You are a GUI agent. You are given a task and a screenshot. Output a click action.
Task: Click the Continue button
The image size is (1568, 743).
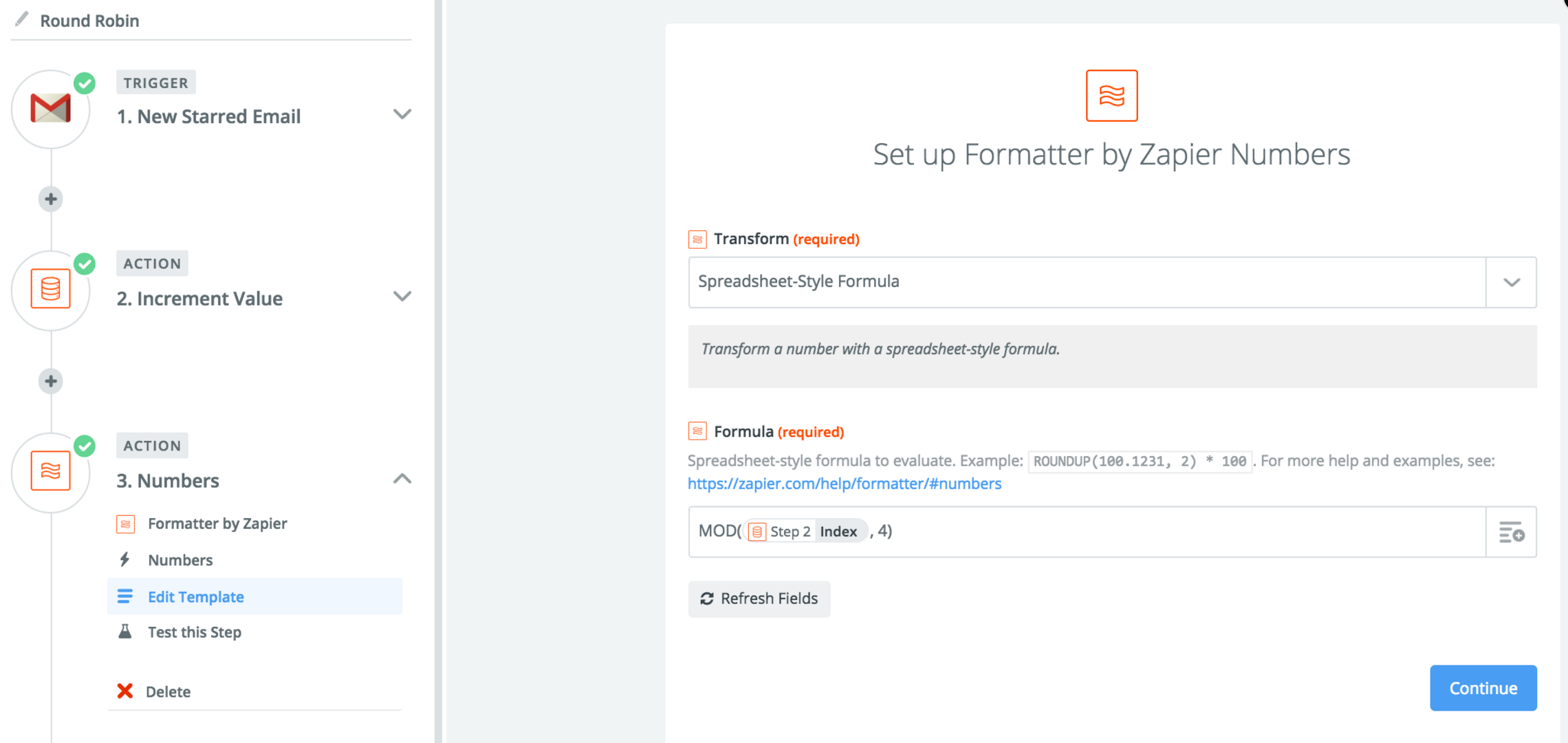click(1483, 688)
